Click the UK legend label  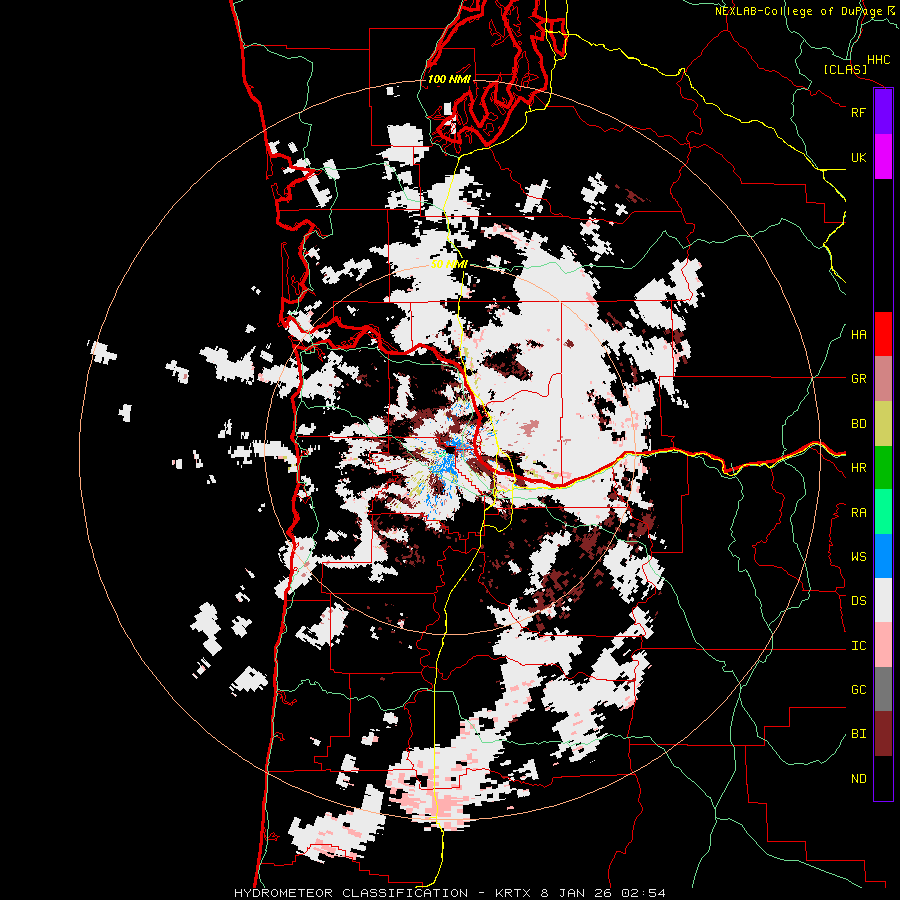[x=858, y=157]
